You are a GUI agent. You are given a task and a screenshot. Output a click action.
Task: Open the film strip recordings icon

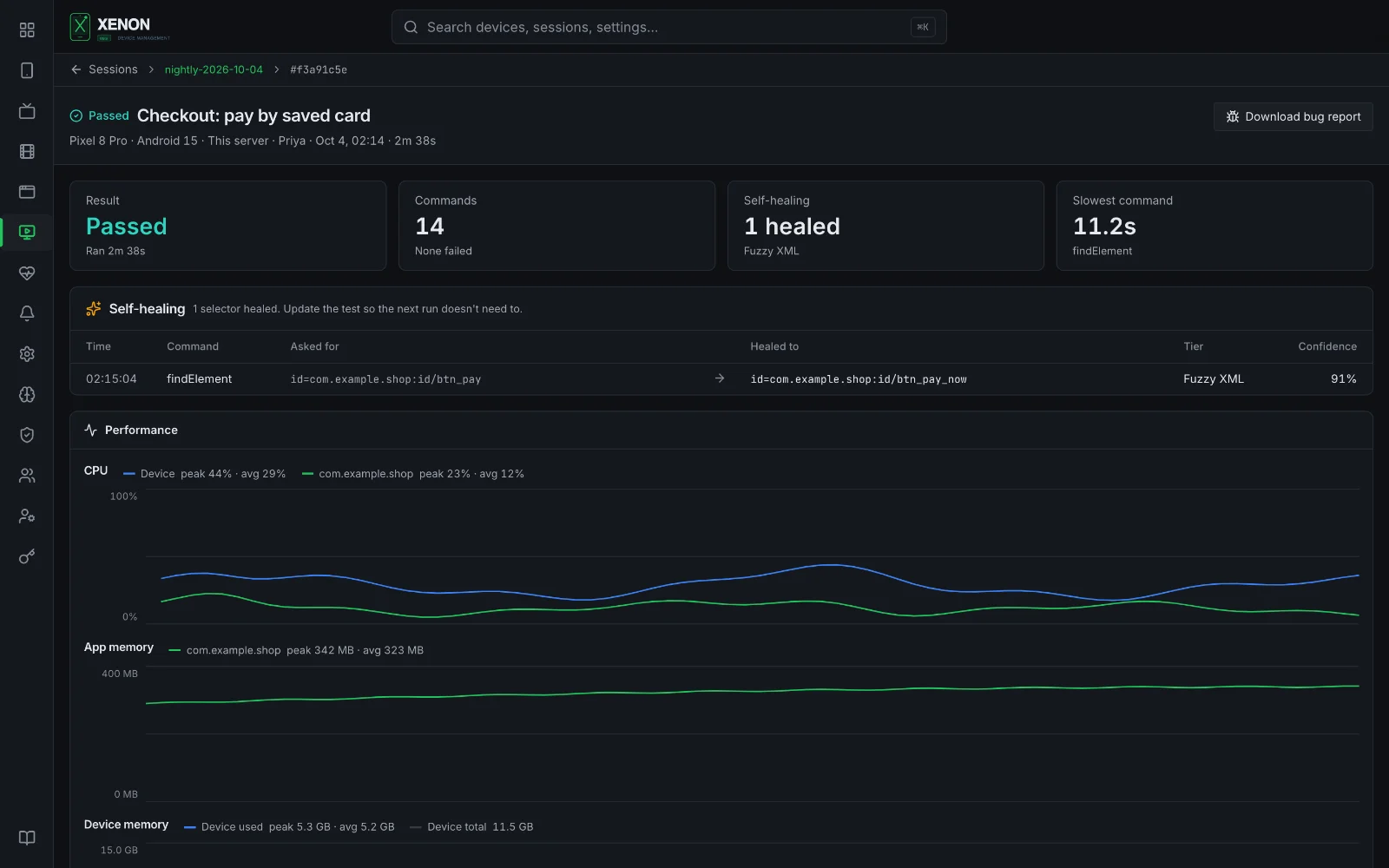click(x=27, y=152)
